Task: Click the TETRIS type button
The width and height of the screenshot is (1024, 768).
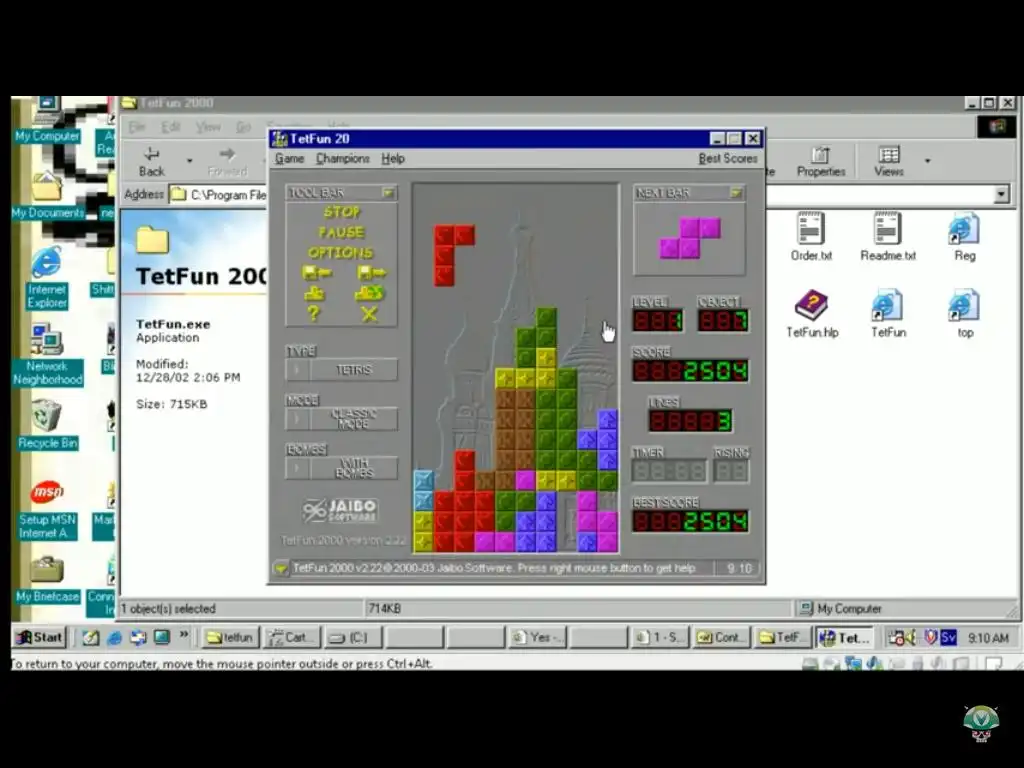Action: 354,370
